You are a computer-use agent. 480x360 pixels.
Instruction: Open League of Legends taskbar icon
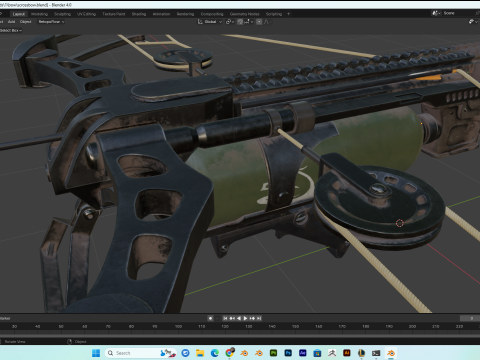(x=361, y=353)
